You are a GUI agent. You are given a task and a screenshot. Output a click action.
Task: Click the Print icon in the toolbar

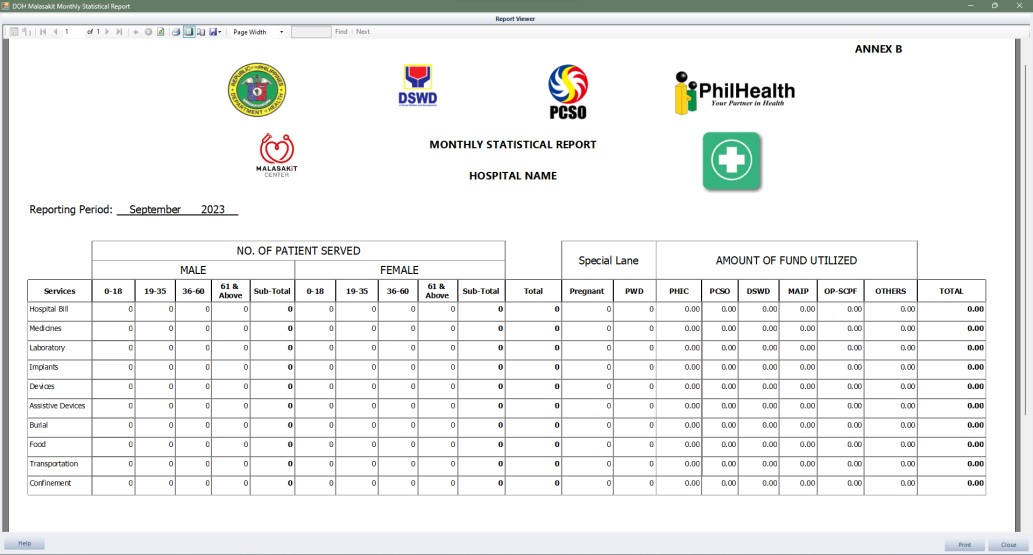point(176,32)
